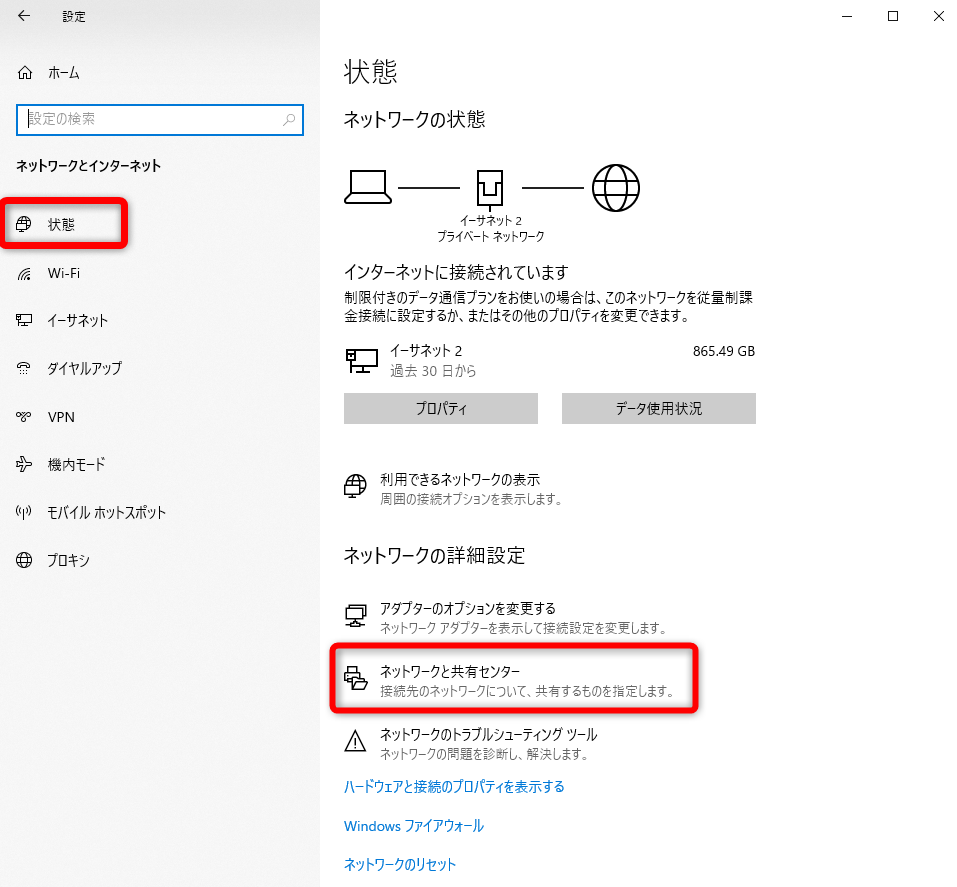Click the ethernet adapter icon in diagram

pyautogui.click(x=489, y=189)
